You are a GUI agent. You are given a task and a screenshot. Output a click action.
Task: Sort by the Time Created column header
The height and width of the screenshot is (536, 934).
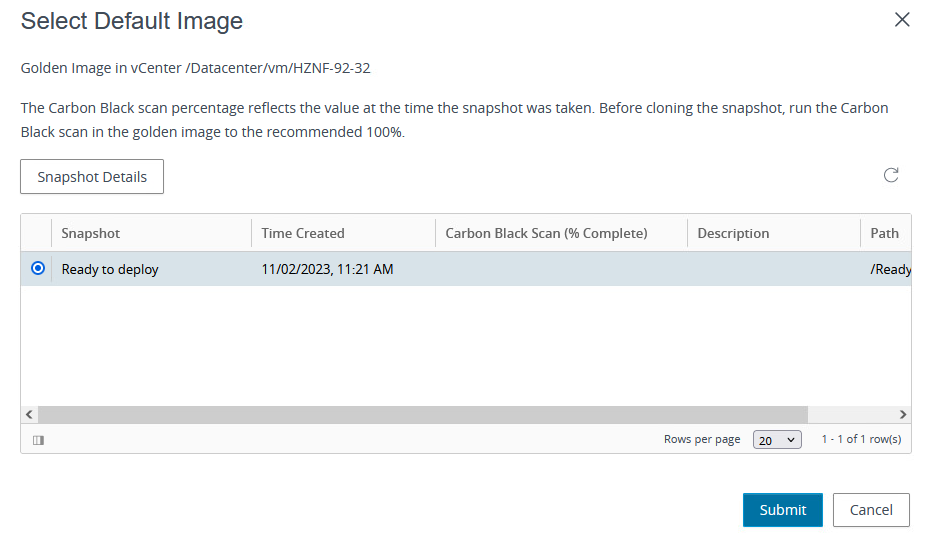303,233
